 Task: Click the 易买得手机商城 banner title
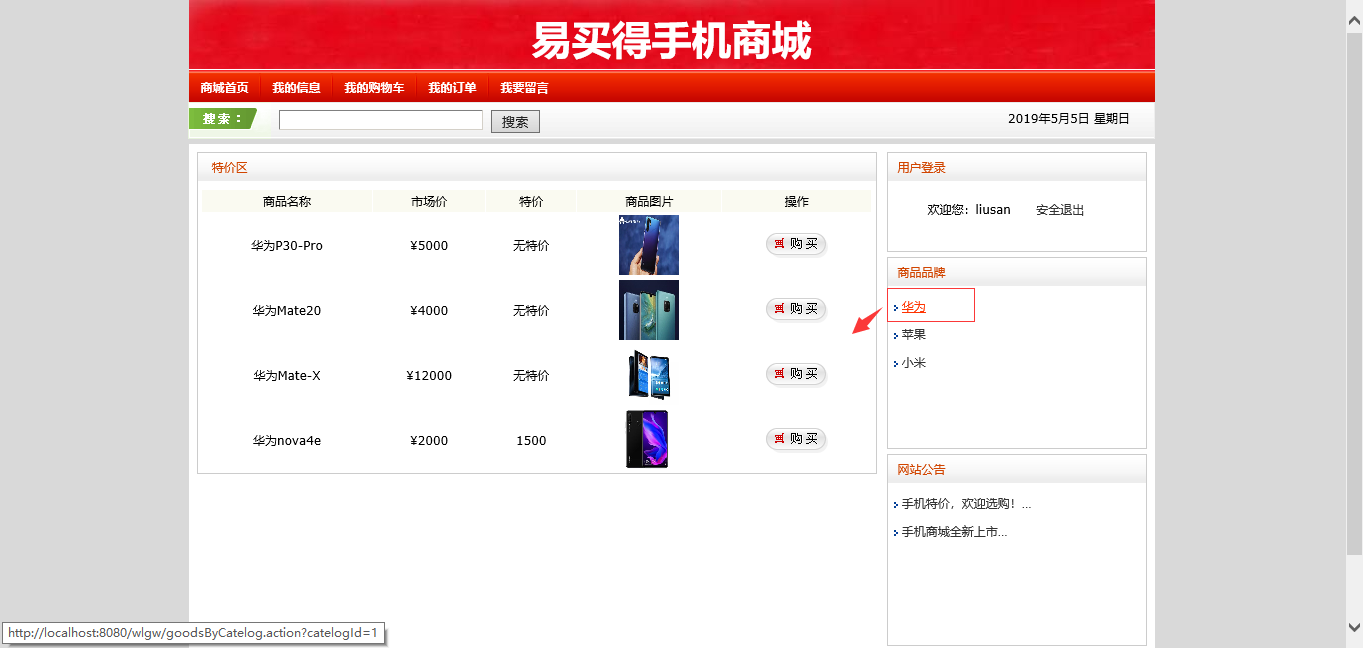pos(671,41)
